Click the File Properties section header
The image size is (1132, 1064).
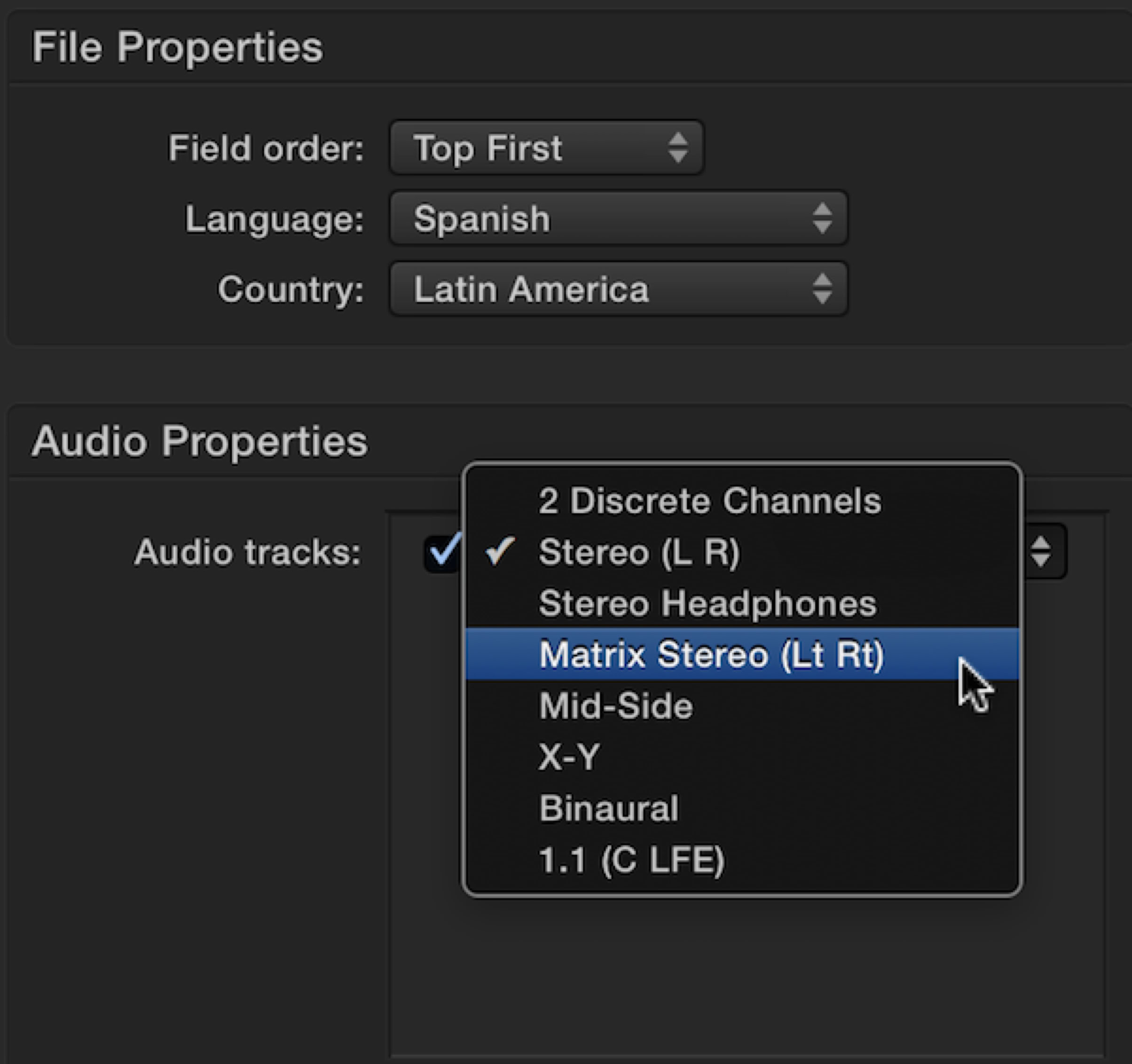pos(177,47)
